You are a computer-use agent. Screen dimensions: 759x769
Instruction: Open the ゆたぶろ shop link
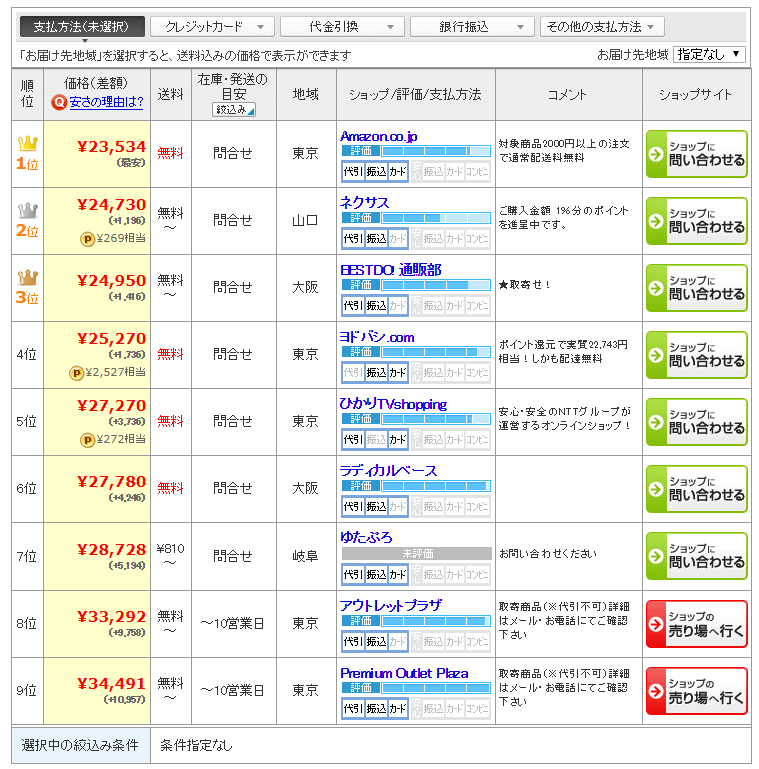(x=366, y=538)
